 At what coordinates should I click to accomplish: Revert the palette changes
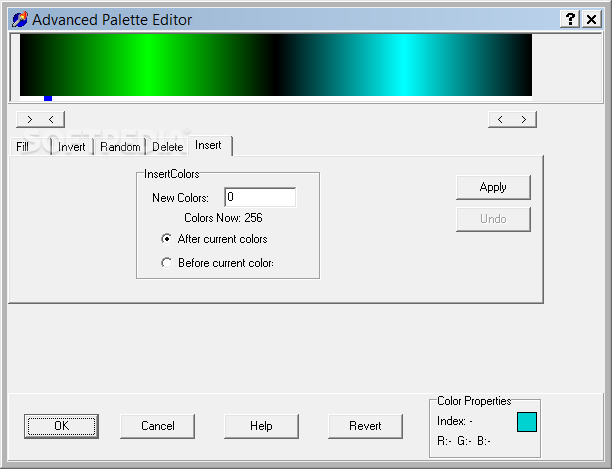(x=365, y=426)
